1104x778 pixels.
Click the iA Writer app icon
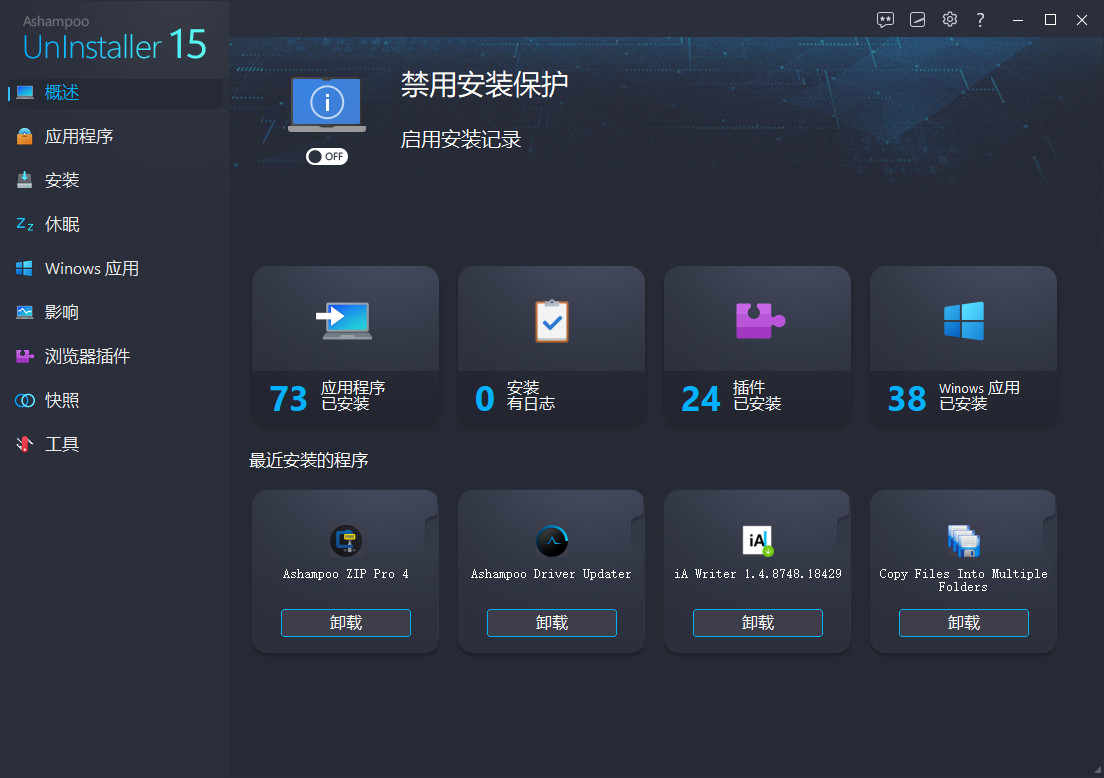[x=758, y=541]
